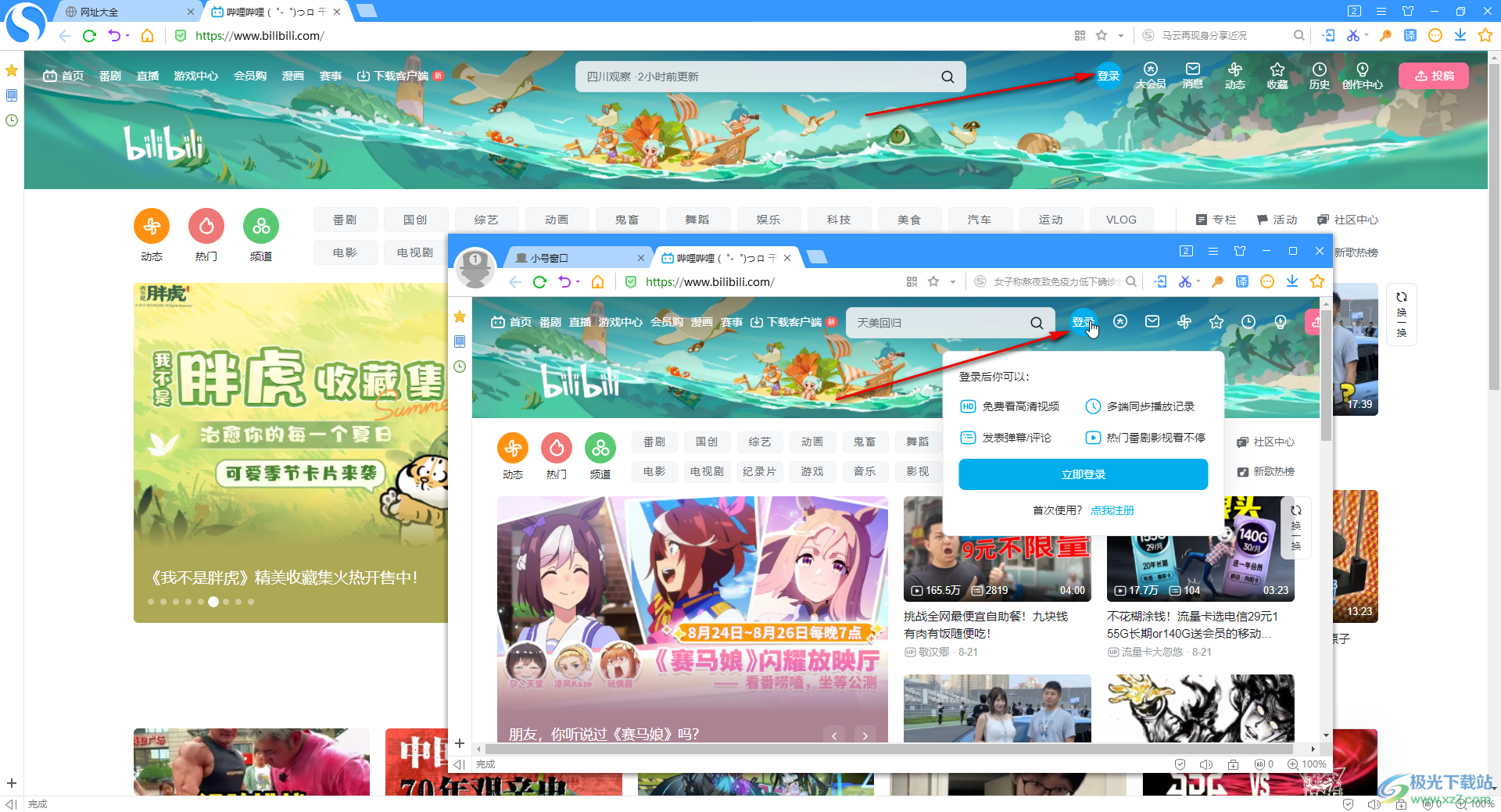Select the 国创 category in the main window
The width and height of the screenshot is (1501, 812).
[415, 220]
